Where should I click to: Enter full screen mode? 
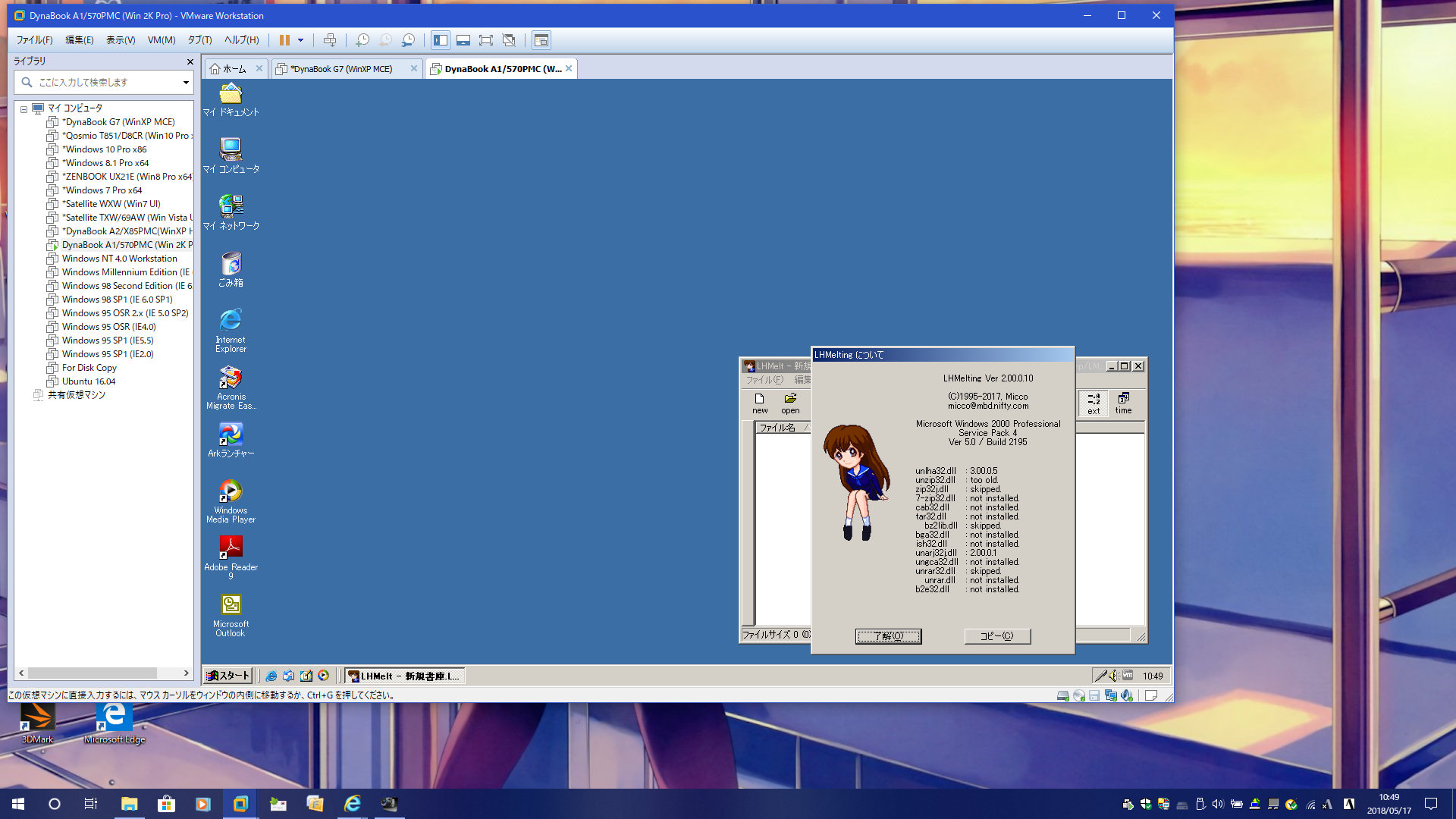point(486,40)
